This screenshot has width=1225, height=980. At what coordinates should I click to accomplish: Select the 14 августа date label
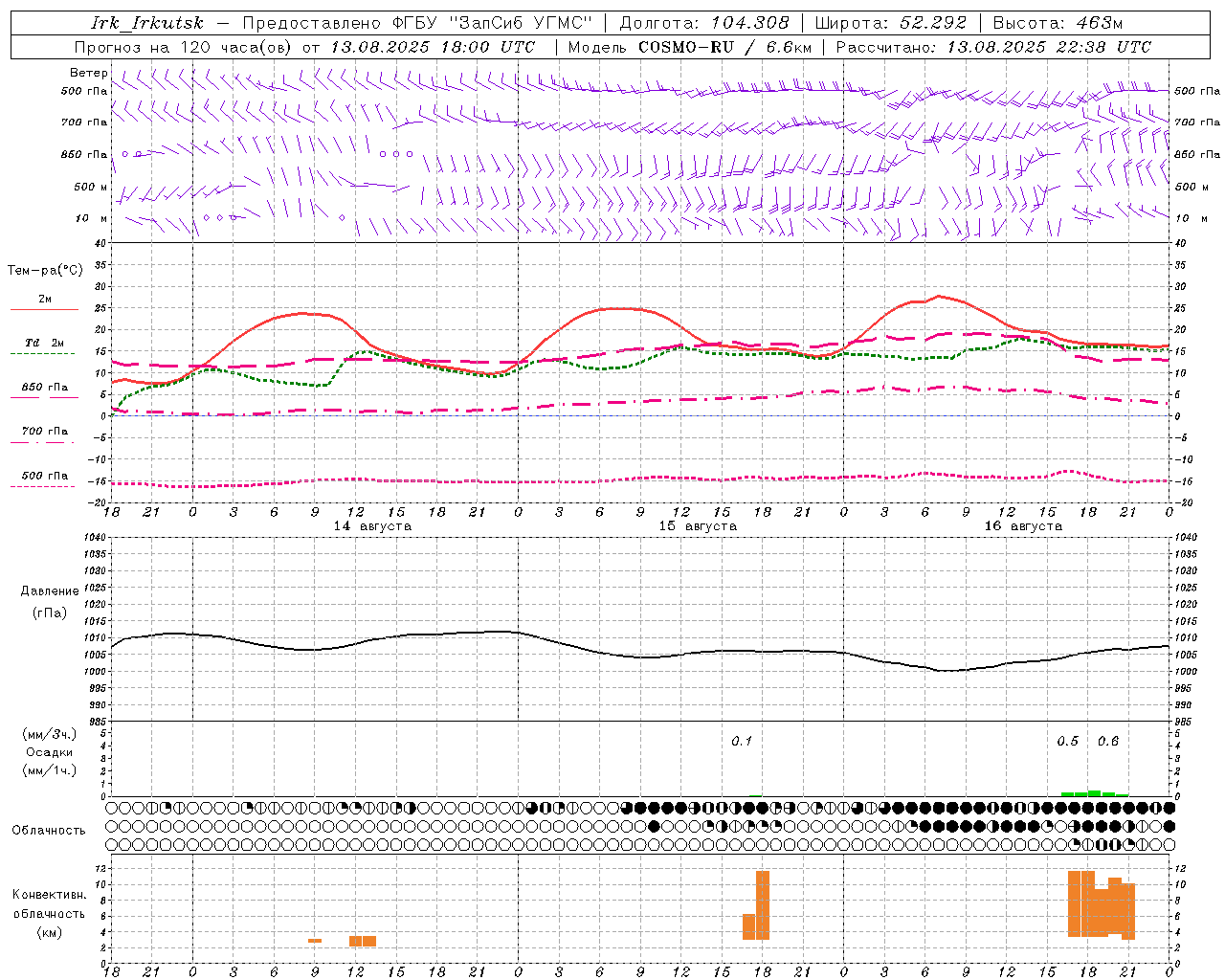(372, 526)
